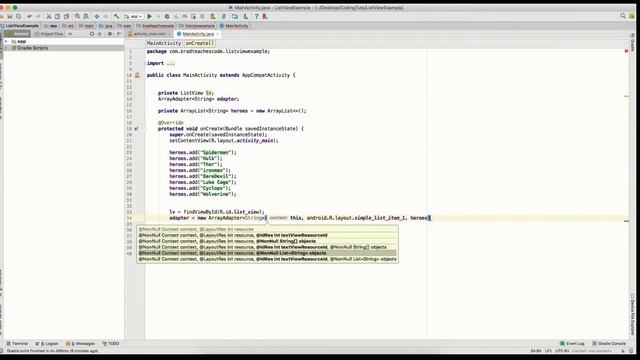This screenshot has height=360, width=640.
Task: Click the Help question mark icon
Action: (x=256, y=16)
